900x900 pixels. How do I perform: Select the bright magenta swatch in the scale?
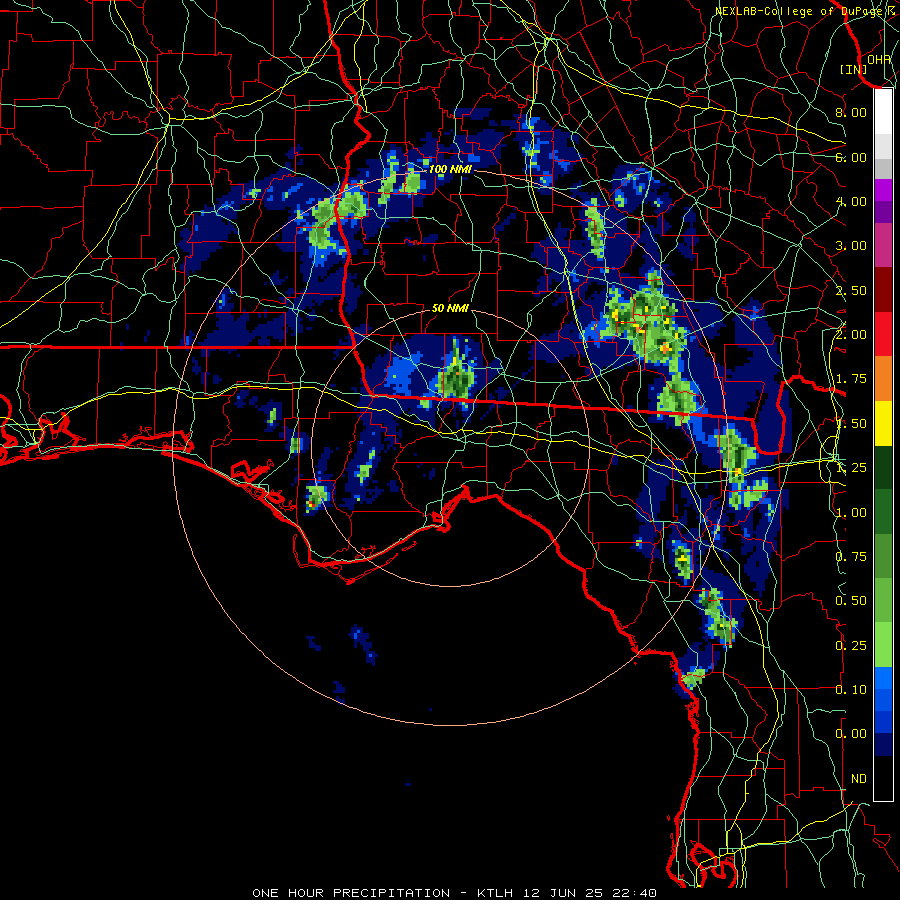click(x=883, y=190)
